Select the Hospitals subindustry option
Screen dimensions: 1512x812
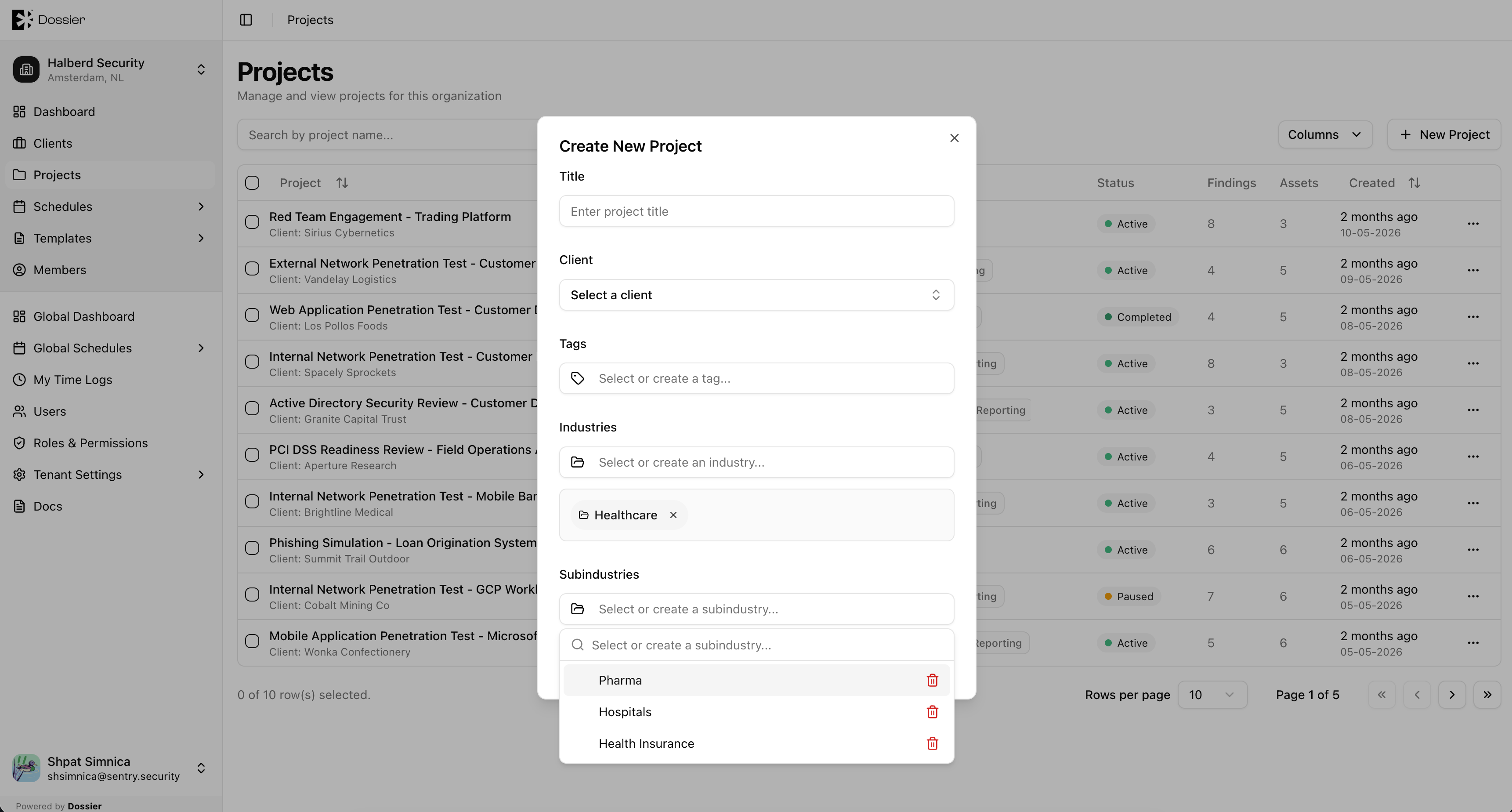(x=756, y=712)
